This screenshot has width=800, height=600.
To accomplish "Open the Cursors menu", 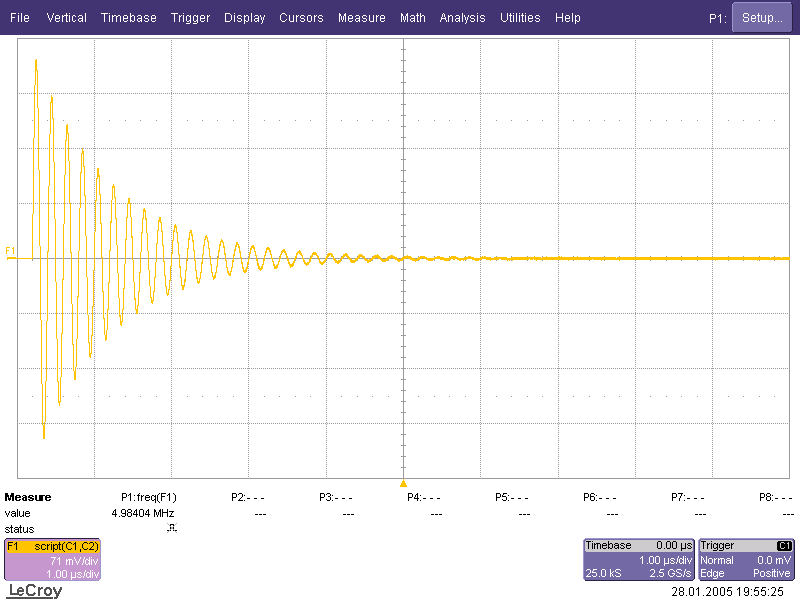I will pos(301,18).
